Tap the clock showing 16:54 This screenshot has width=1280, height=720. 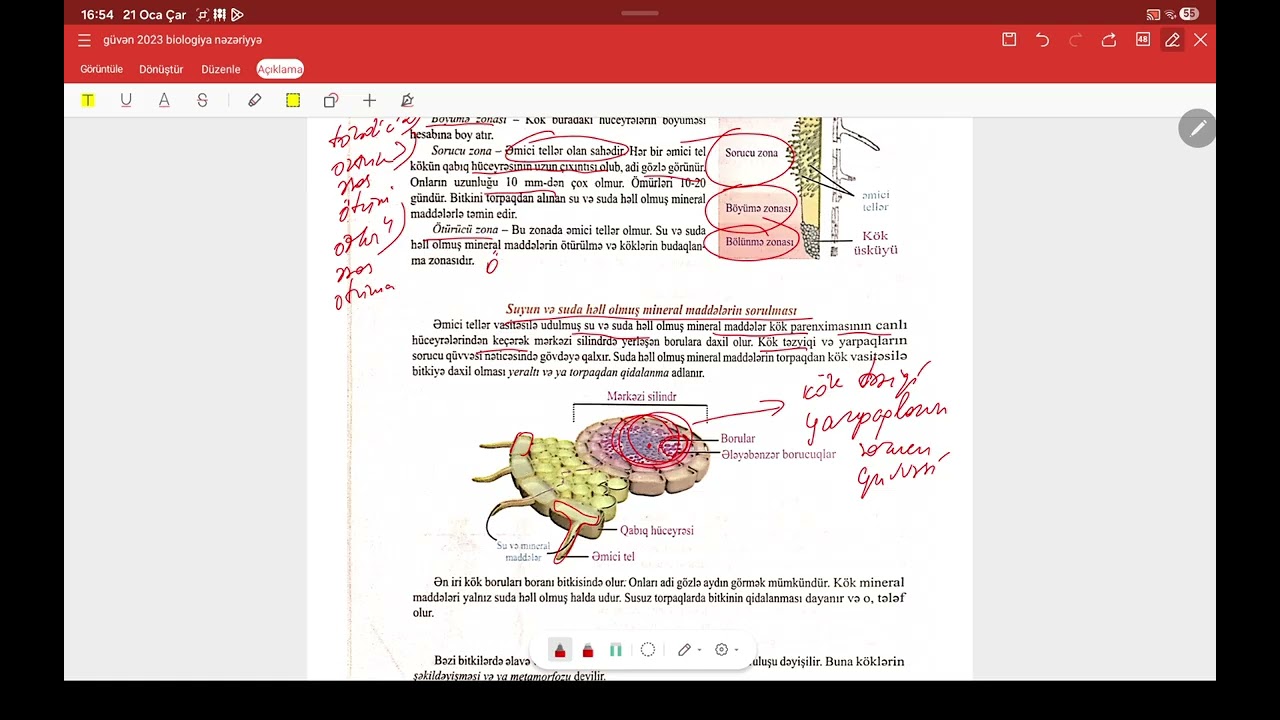point(97,15)
